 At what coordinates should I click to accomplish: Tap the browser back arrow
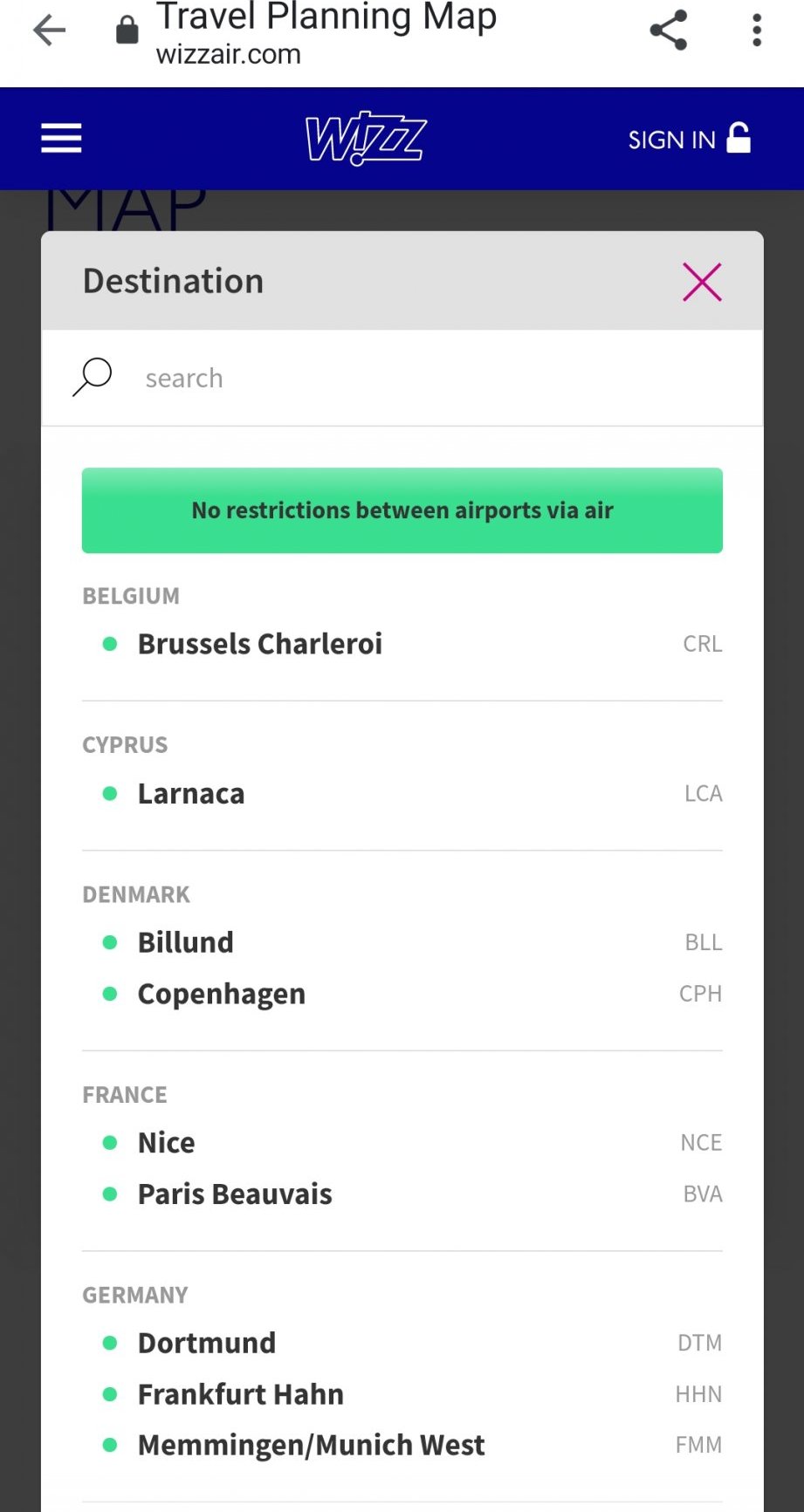point(50,31)
